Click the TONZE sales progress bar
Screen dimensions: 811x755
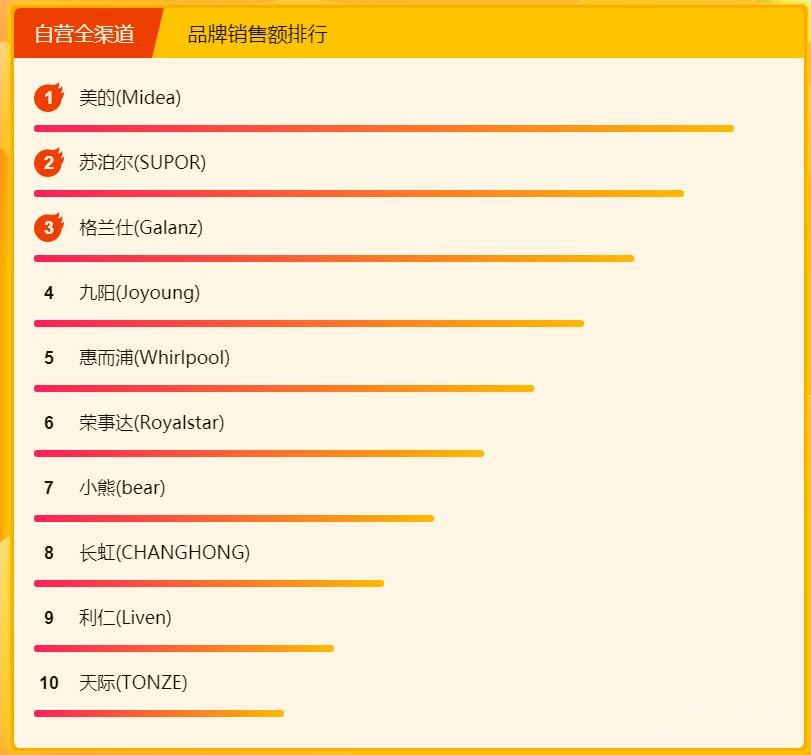pyautogui.click(x=159, y=713)
